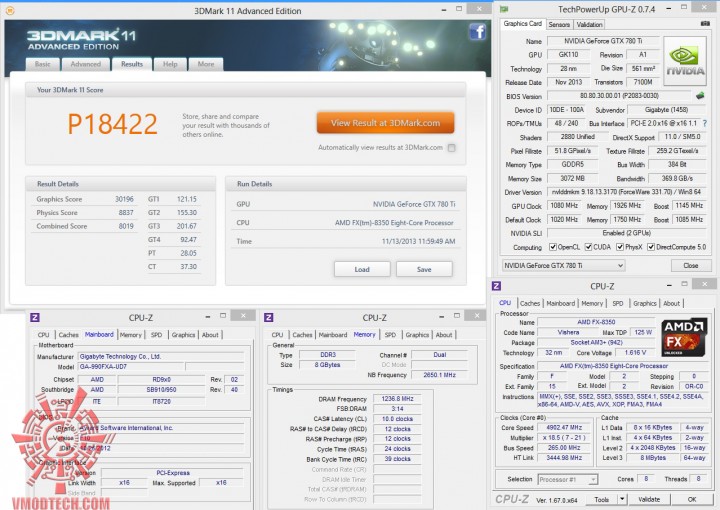
Task: Click the Close button in GPU-Z
Action: pos(691,265)
